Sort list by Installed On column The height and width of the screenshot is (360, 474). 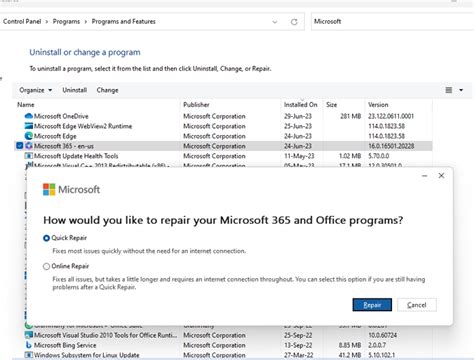click(x=300, y=105)
